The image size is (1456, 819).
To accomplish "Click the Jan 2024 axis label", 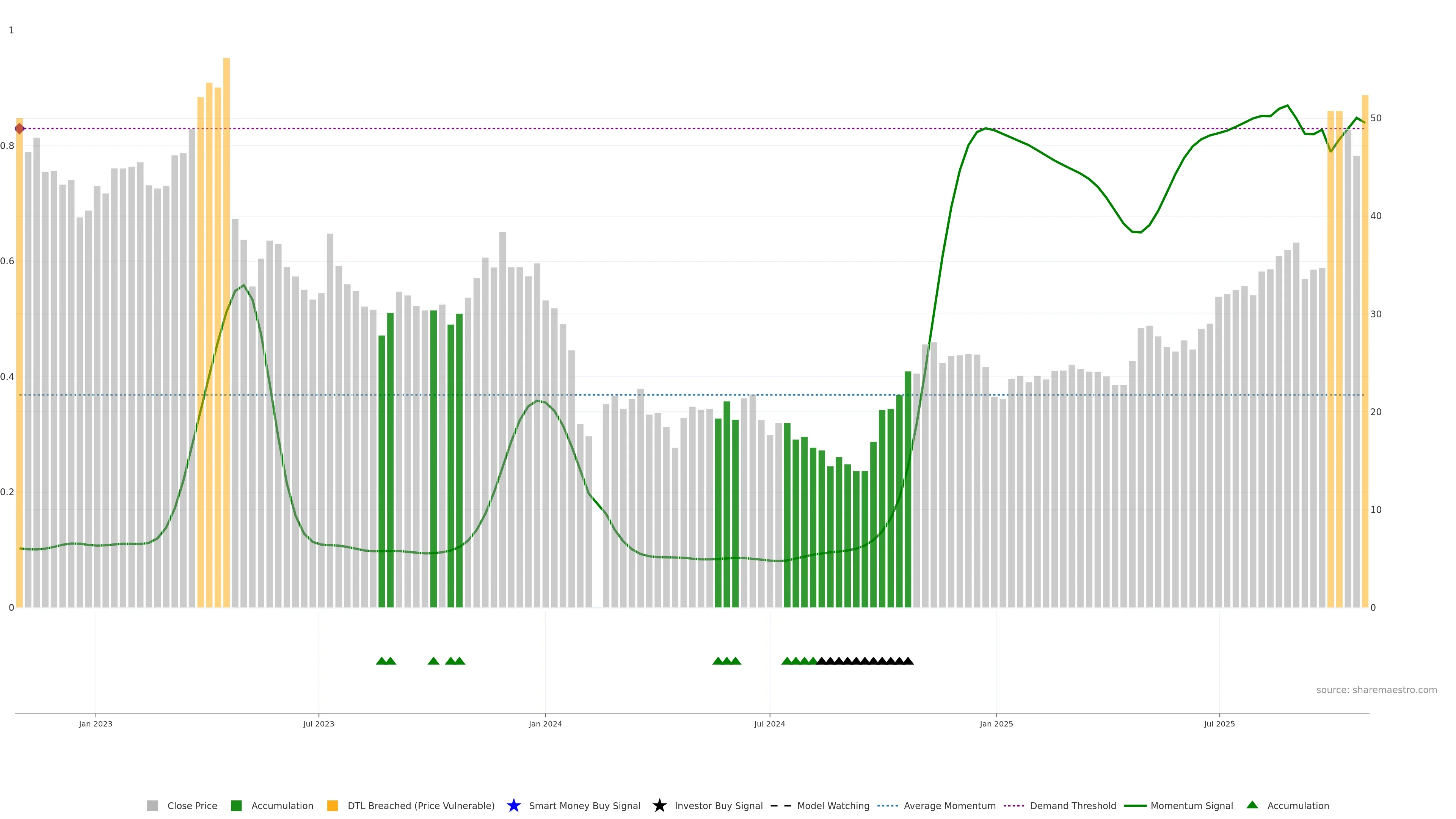I will (x=545, y=723).
